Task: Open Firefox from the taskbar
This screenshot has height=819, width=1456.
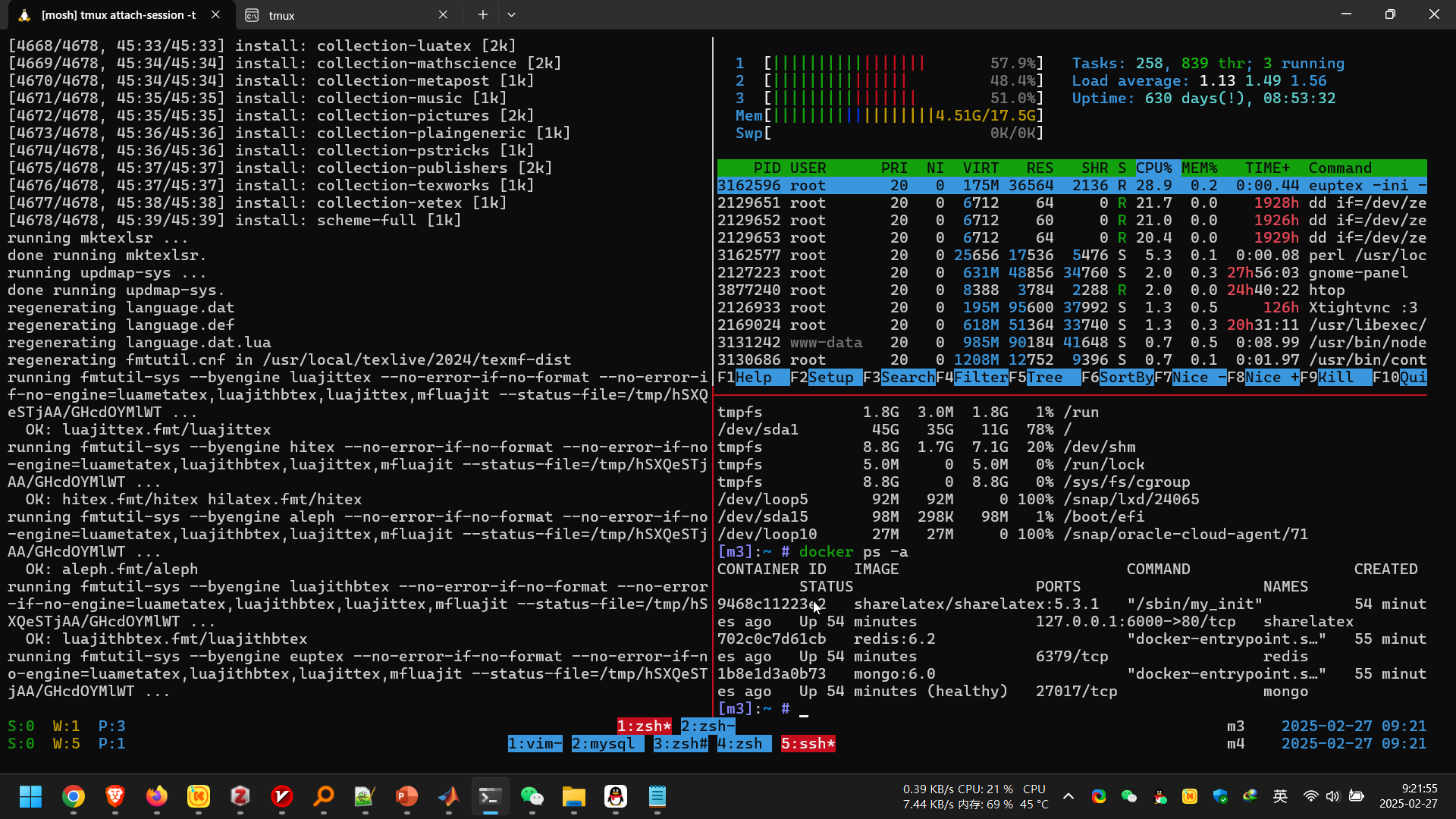Action: pyautogui.click(x=157, y=796)
